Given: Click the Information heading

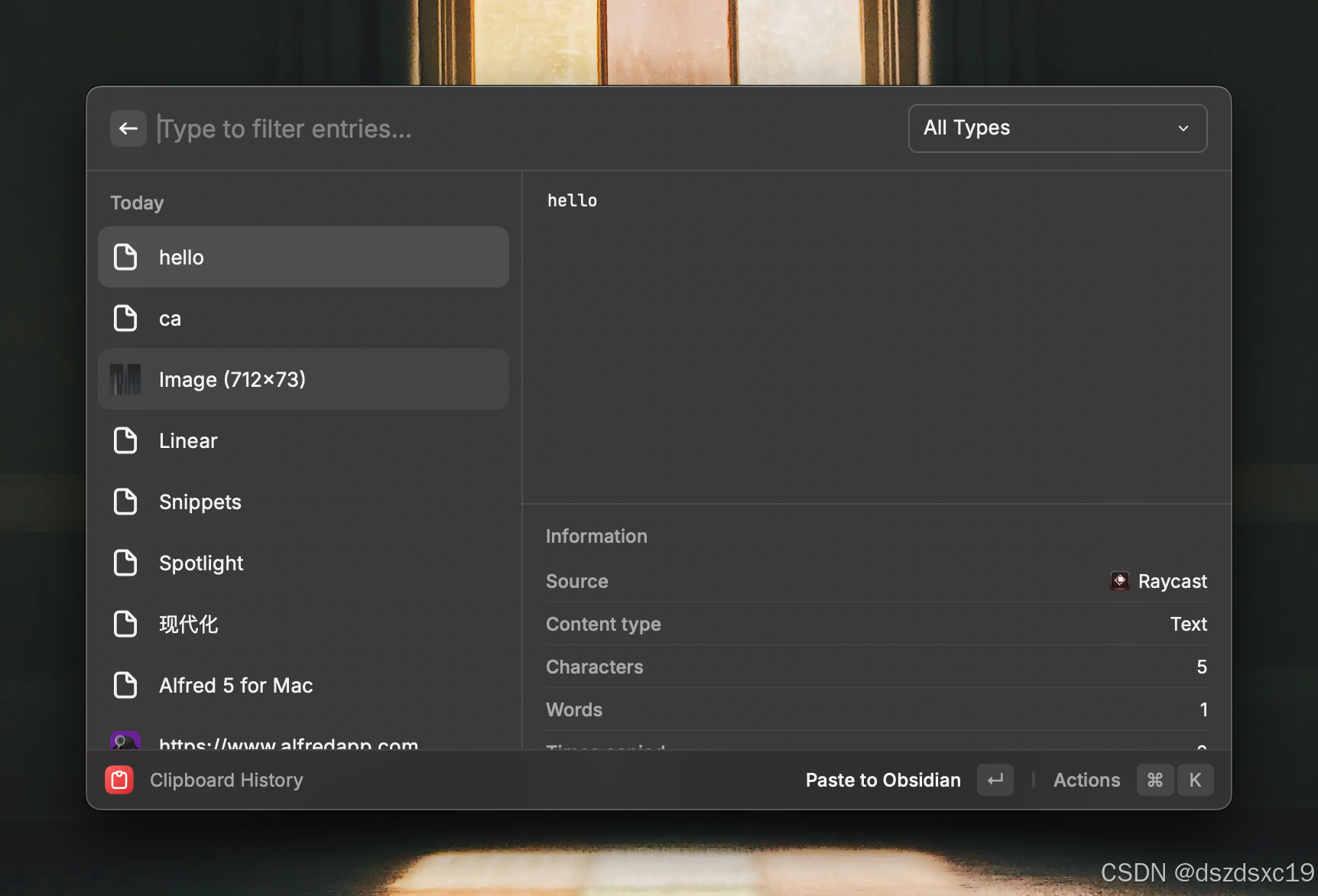Looking at the screenshot, I should [596, 536].
